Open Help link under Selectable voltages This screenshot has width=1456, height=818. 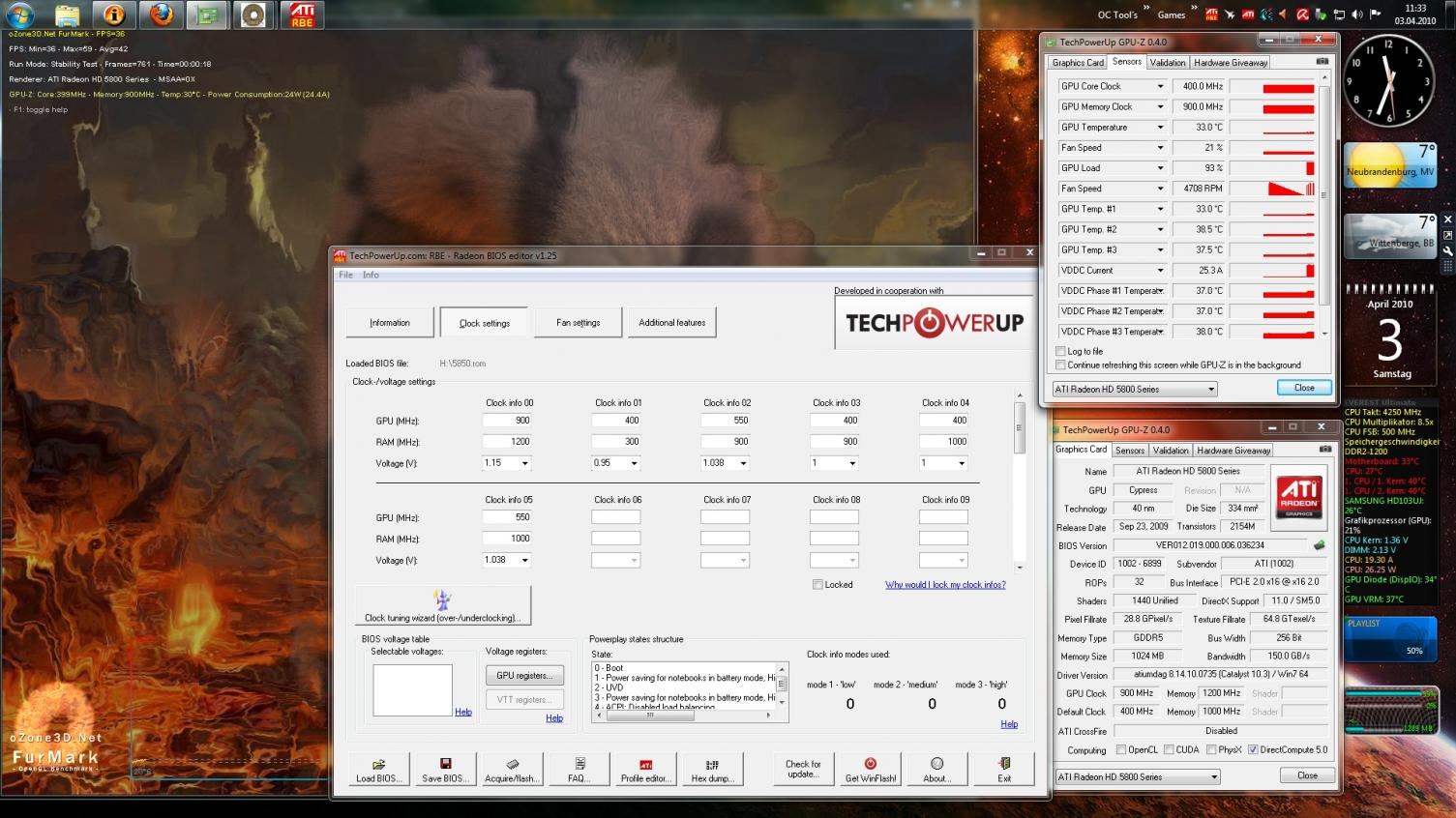[463, 712]
